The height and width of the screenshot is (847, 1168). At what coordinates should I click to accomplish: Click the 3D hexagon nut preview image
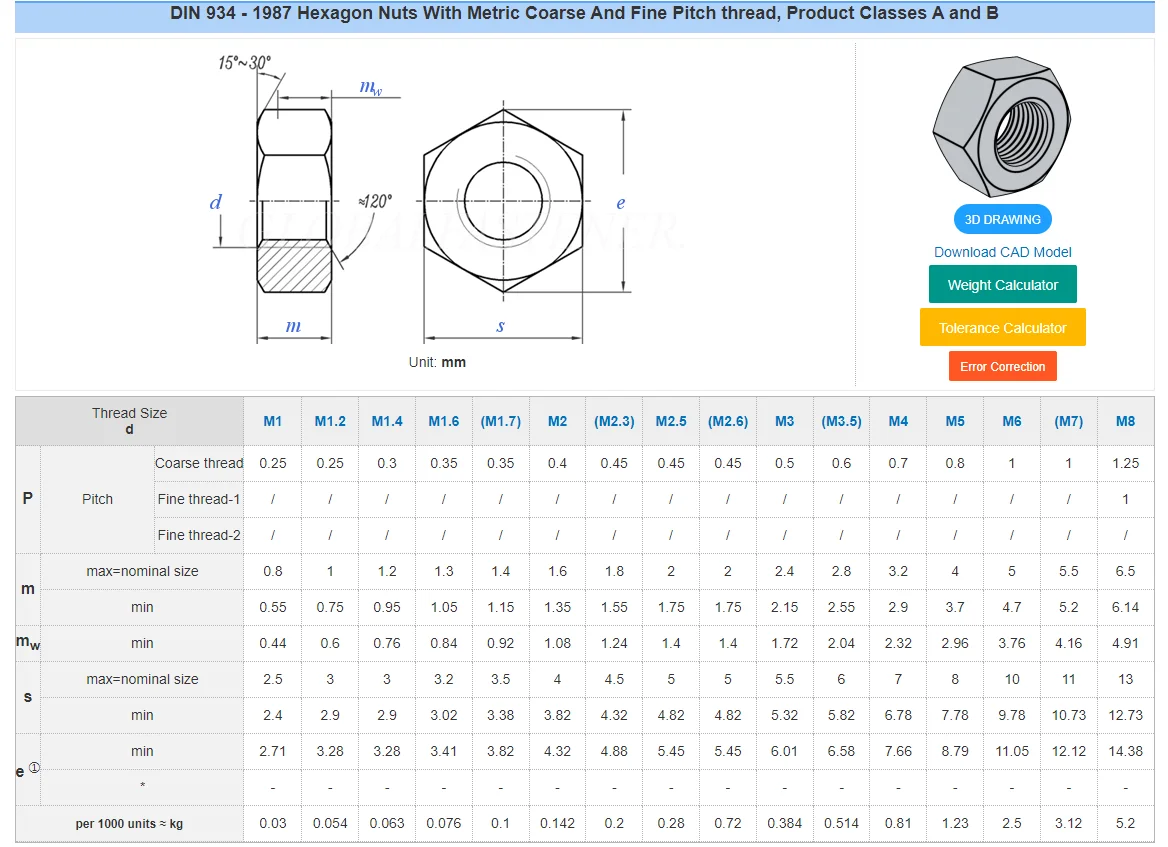[x=1000, y=125]
